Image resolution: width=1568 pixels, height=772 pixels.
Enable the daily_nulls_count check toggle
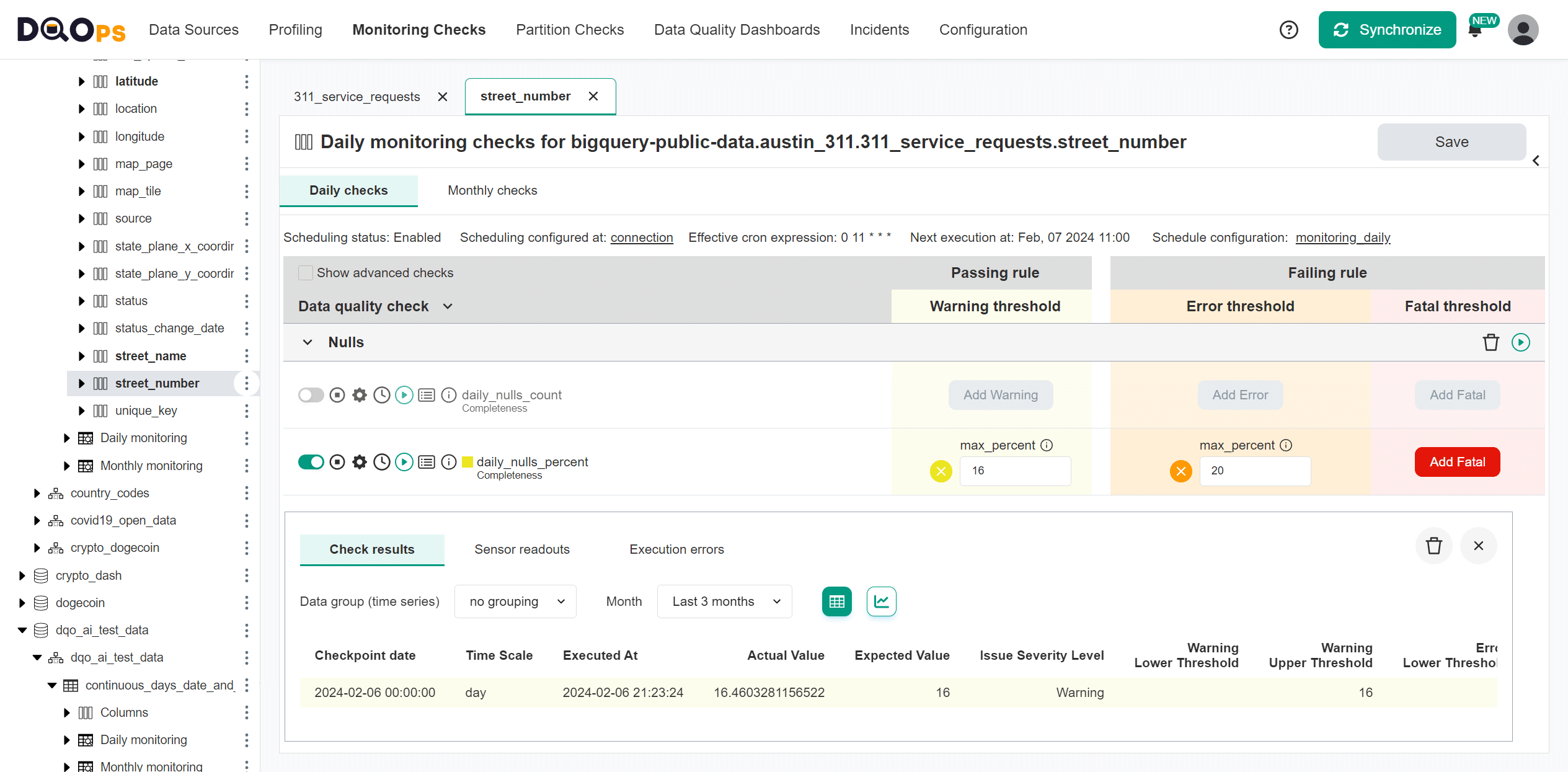point(311,395)
